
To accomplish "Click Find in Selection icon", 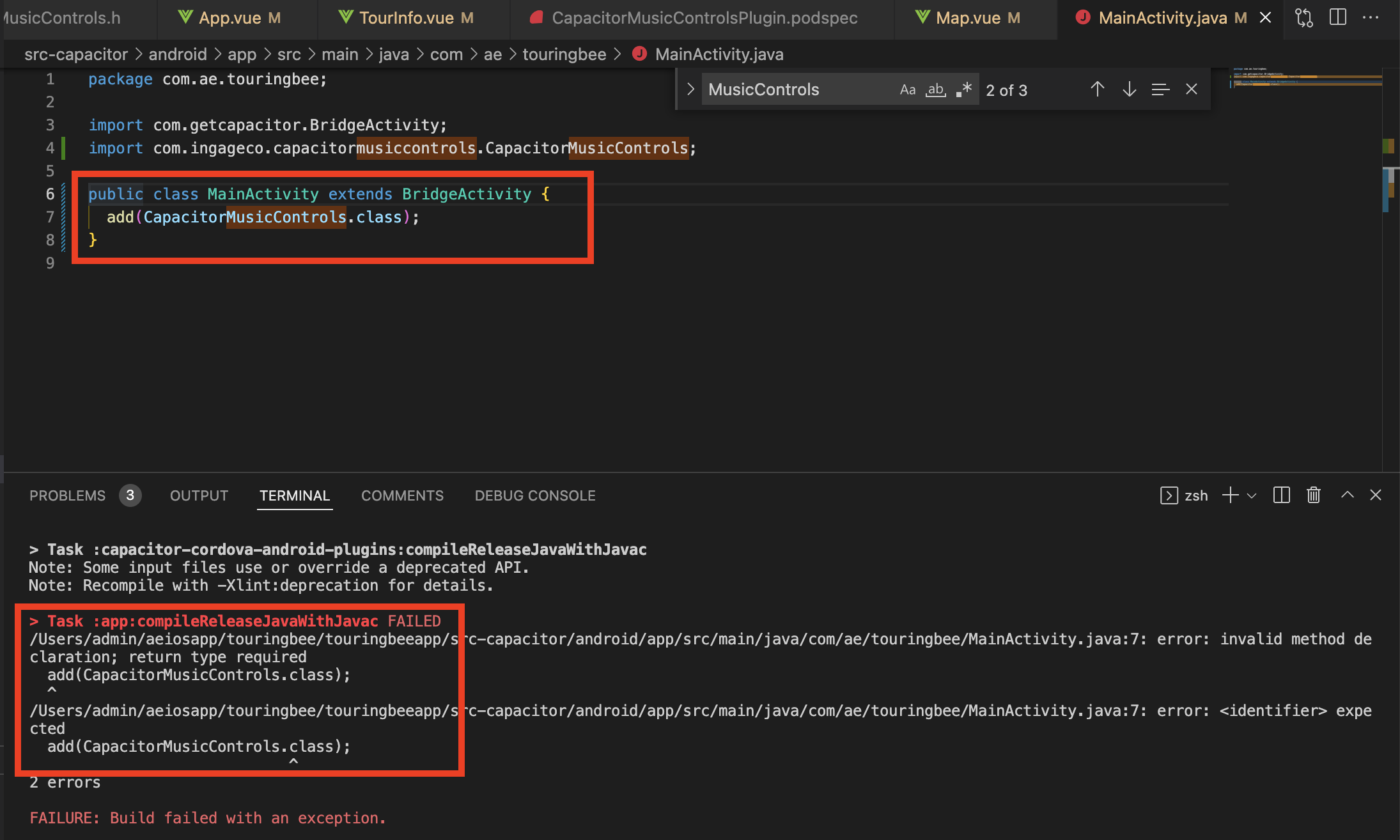I will pyautogui.click(x=1160, y=89).
